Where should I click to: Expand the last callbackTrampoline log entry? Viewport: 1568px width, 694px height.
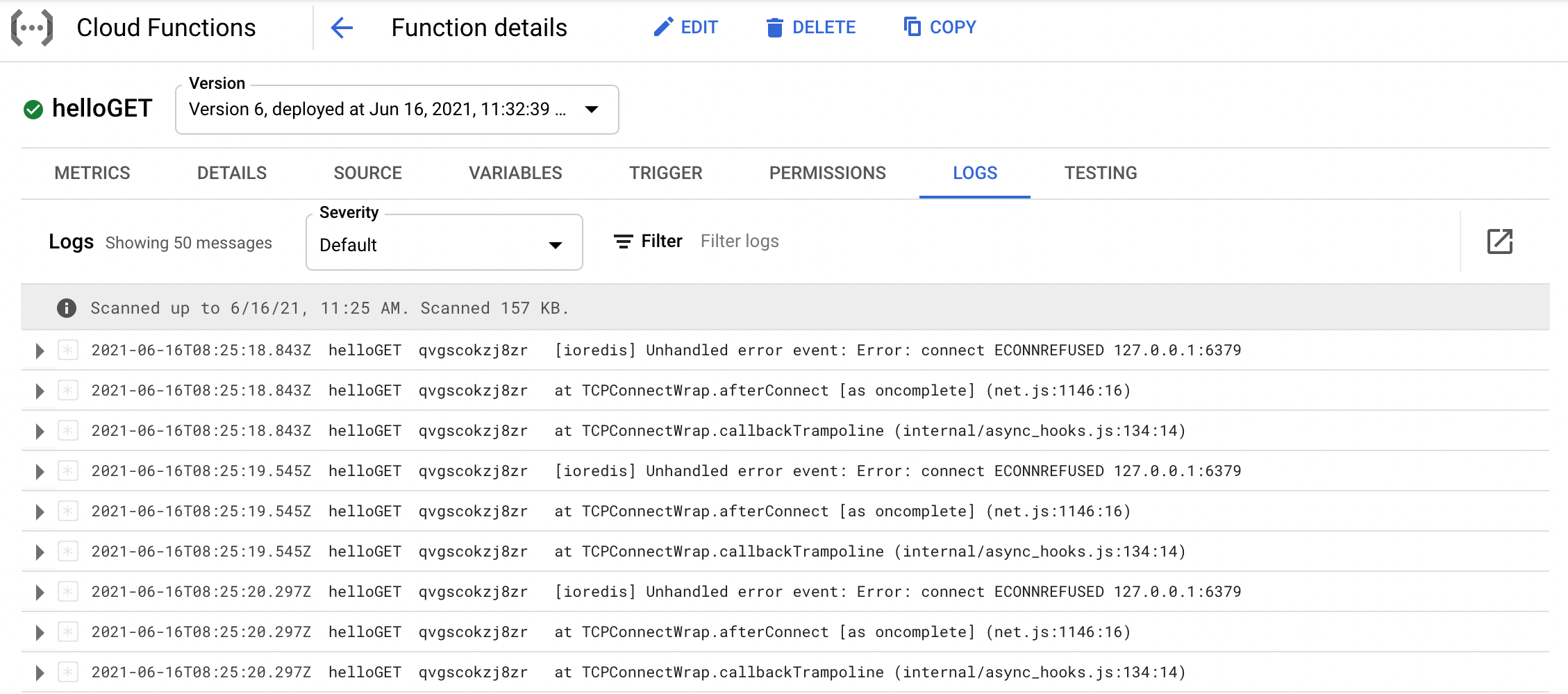(x=40, y=672)
